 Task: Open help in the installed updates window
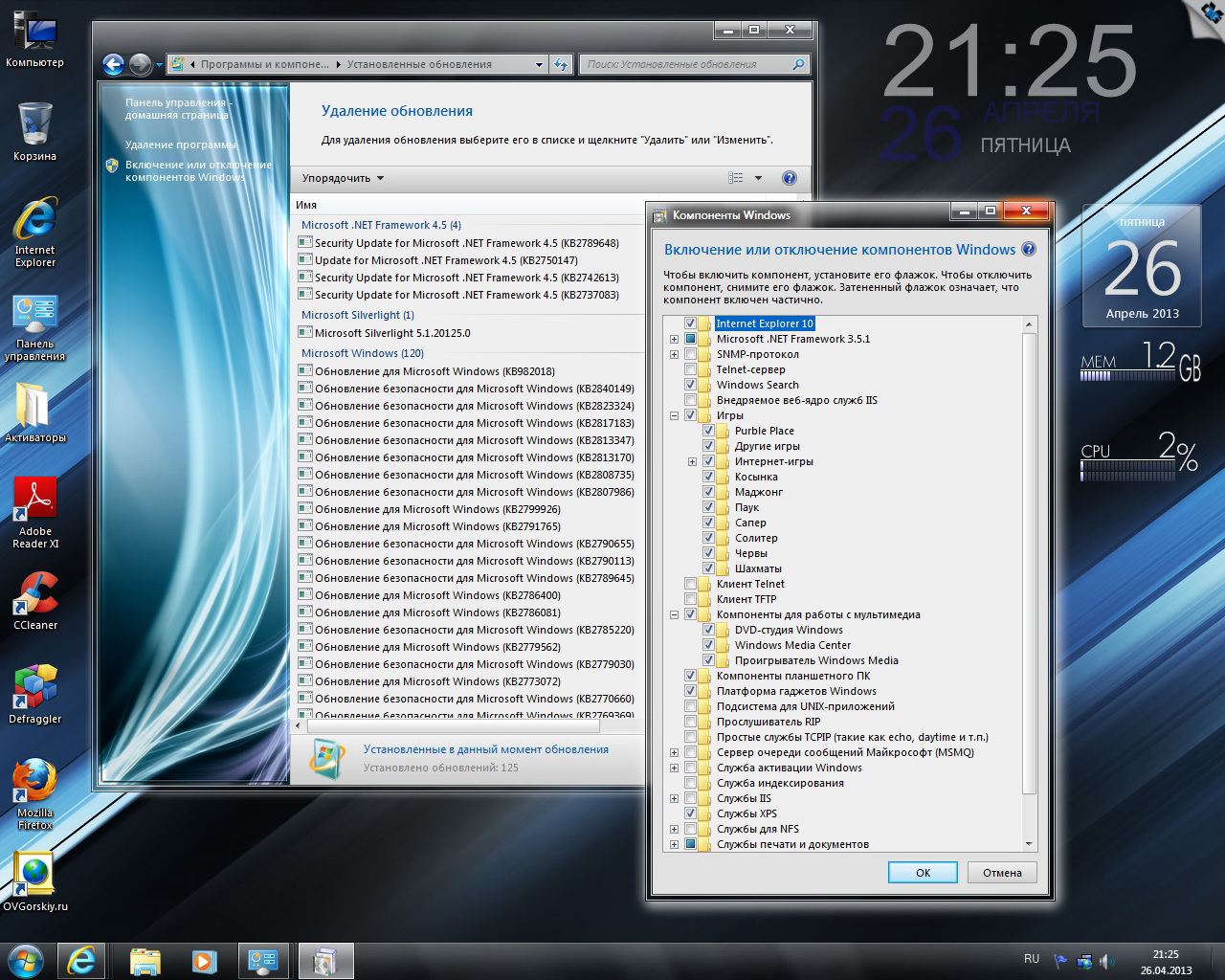(x=790, y=178)
